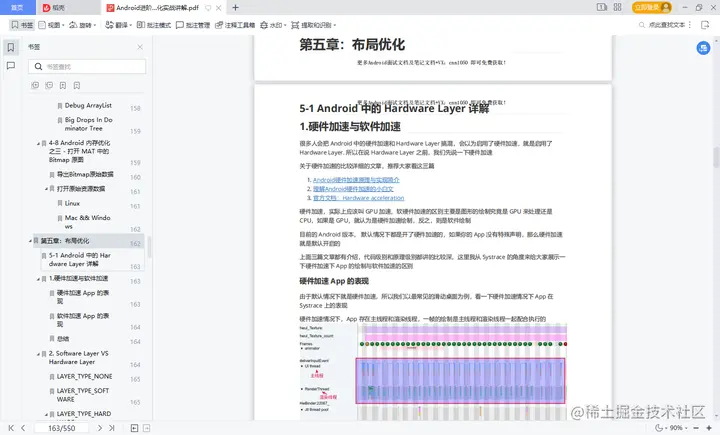Screen dimensions: 720x435
Task: Toggle night mode moon icon
Action: click(x=658, y=428)
